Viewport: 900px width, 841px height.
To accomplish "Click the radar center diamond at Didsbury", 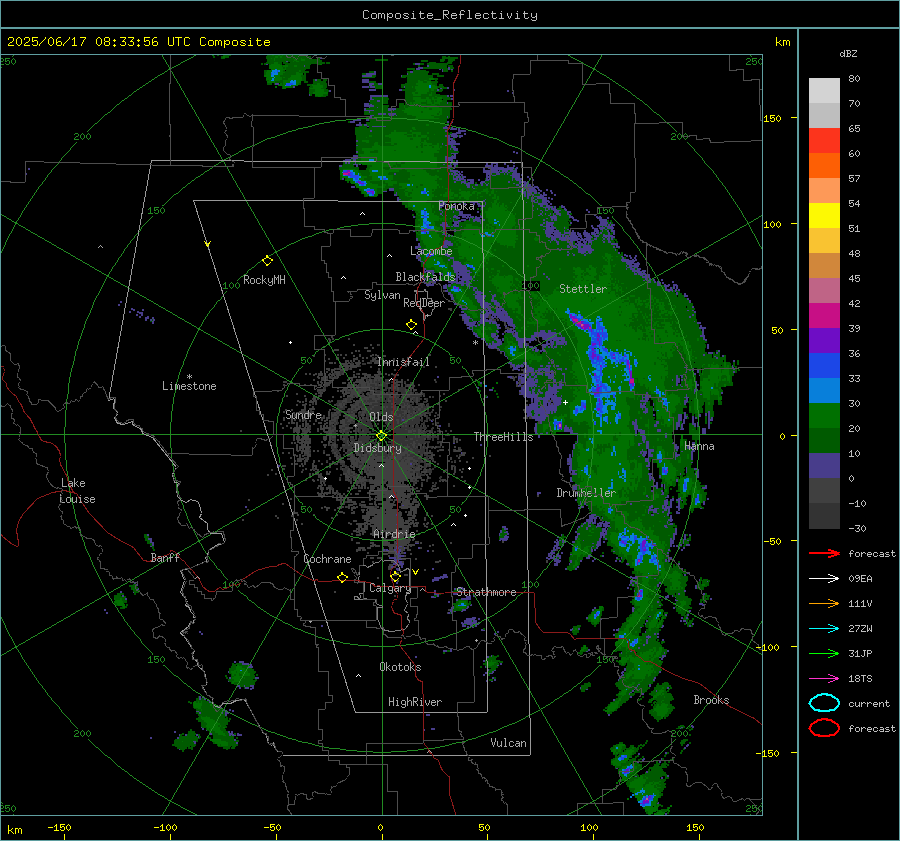I will pos(381,436).
